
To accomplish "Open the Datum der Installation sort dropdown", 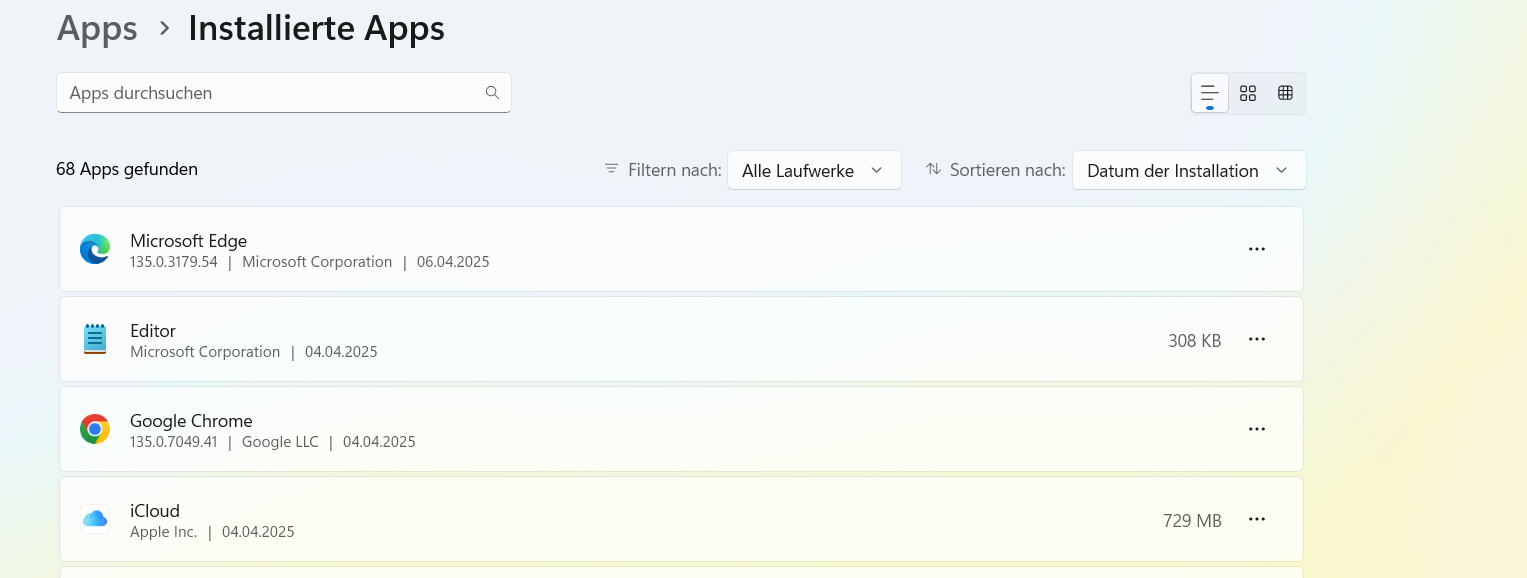I will tap(1189, 170).
